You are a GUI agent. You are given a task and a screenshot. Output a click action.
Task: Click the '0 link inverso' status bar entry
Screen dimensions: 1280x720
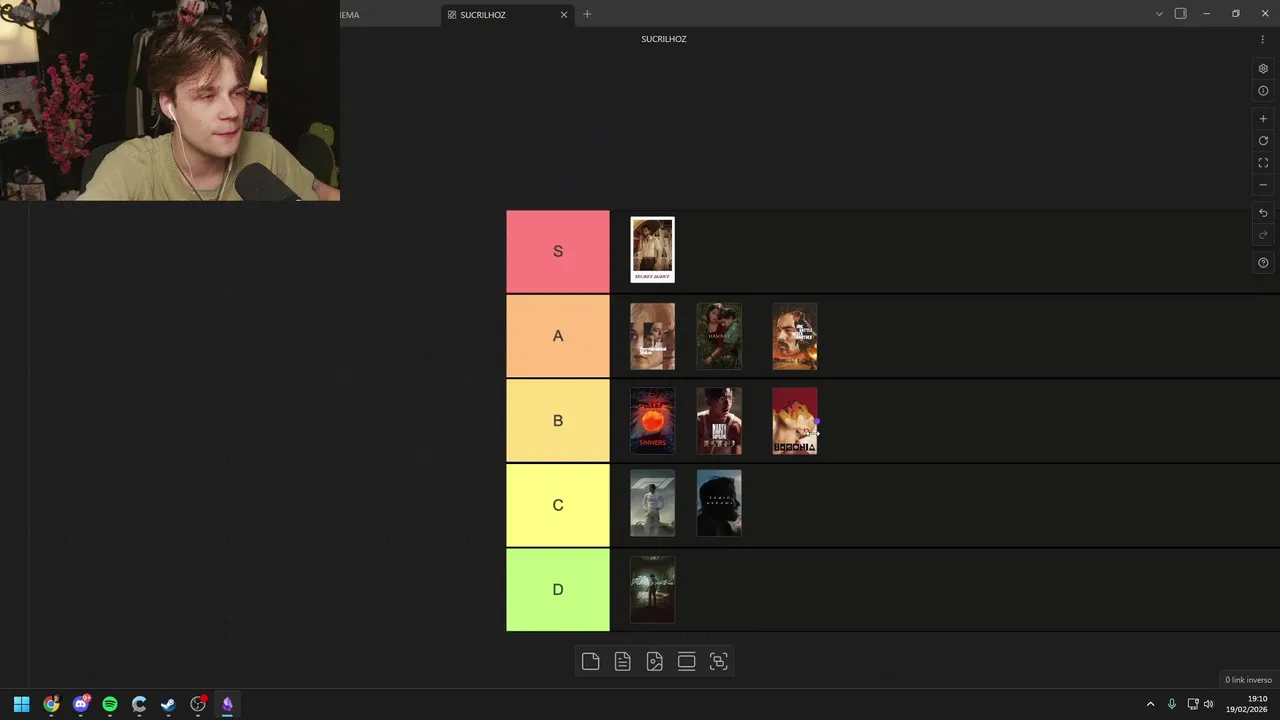coord(1248,680)
